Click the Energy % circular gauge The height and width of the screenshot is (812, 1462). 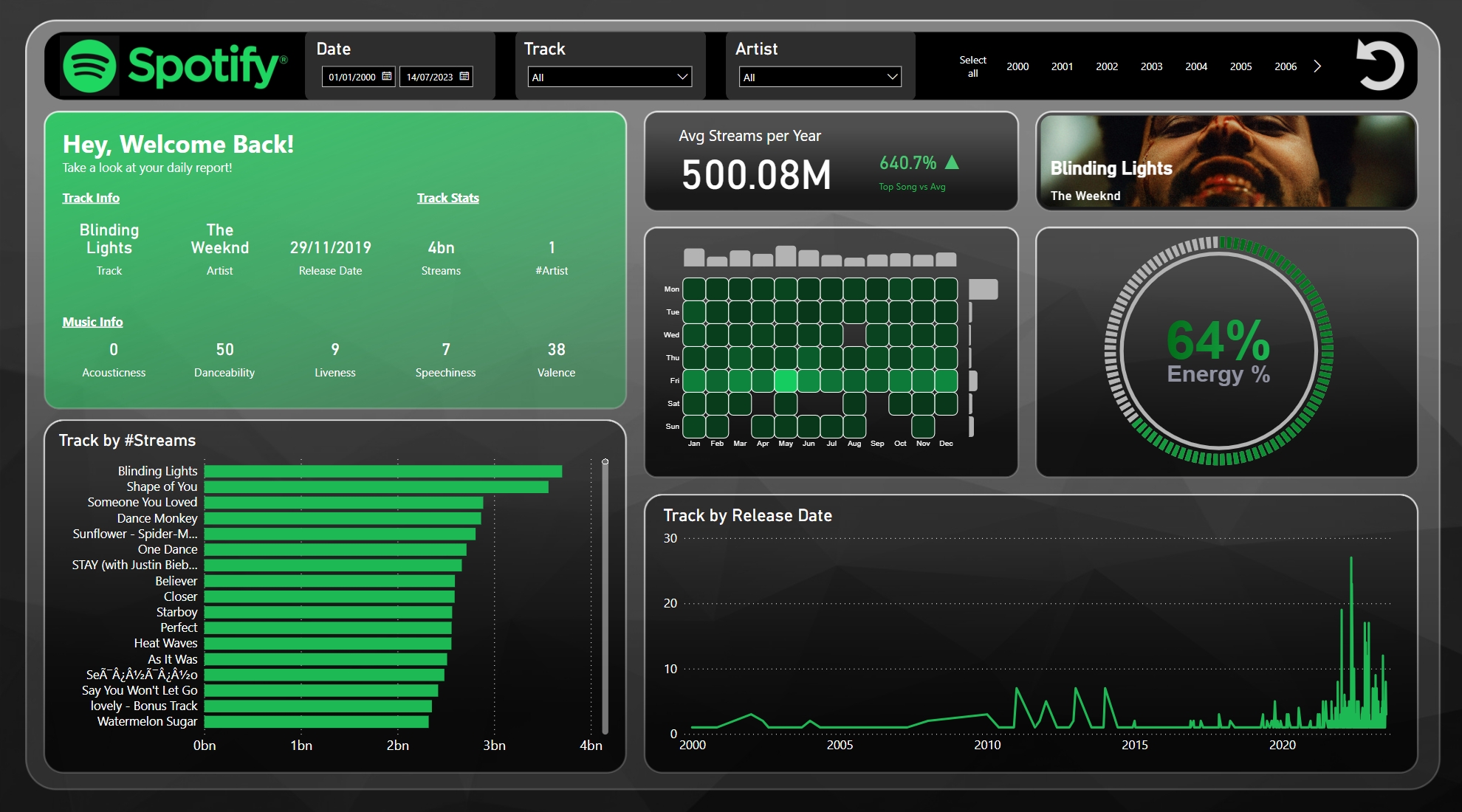click(x=1218, y=351)
